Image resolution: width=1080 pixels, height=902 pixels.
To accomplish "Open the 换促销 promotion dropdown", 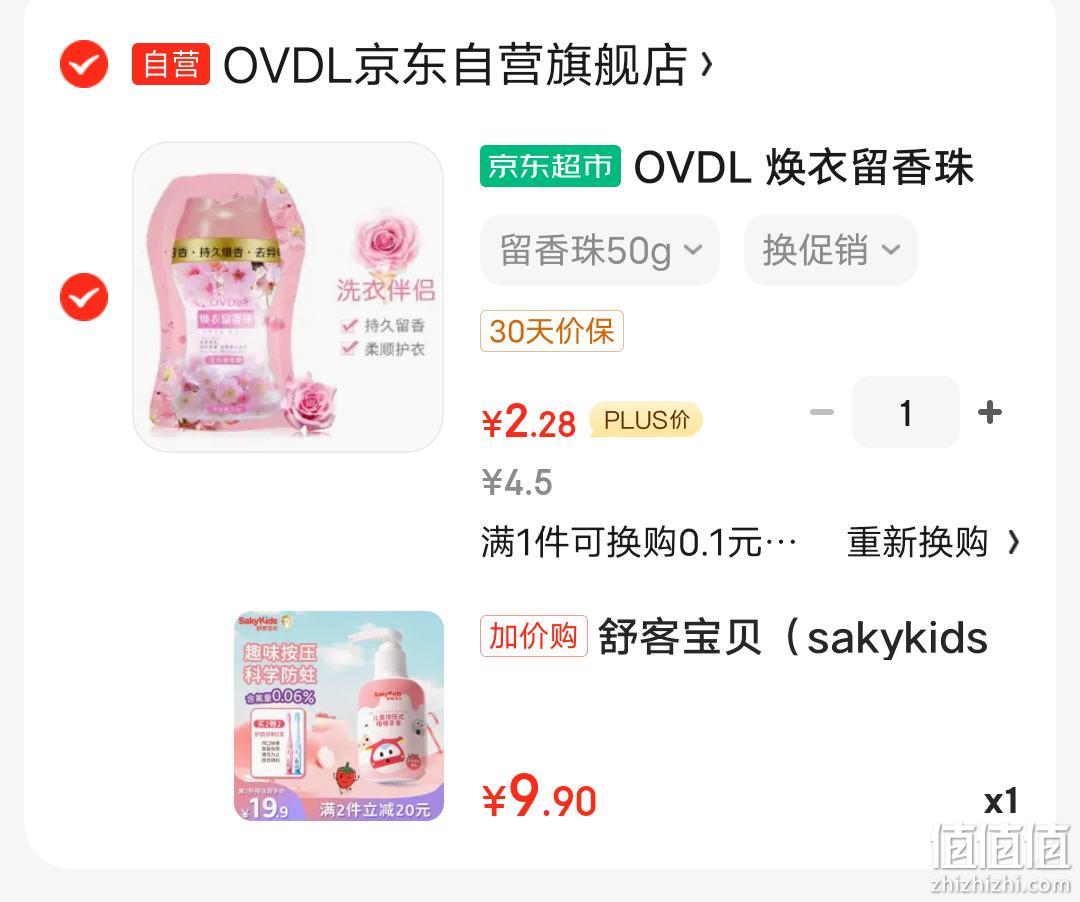I will (x=831, y=249).
